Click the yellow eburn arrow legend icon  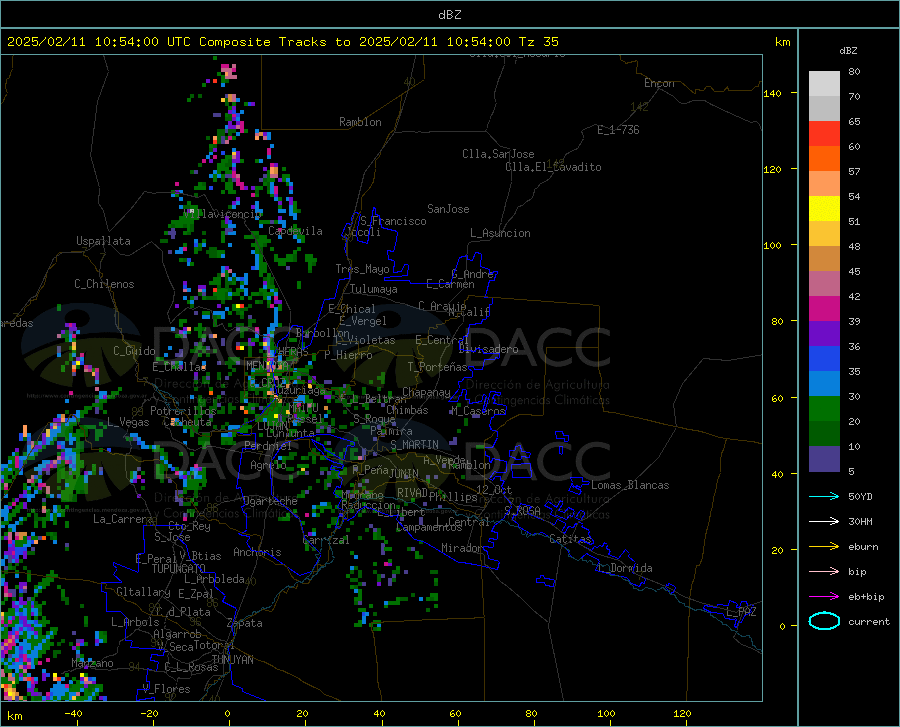(x=824, y=546)
